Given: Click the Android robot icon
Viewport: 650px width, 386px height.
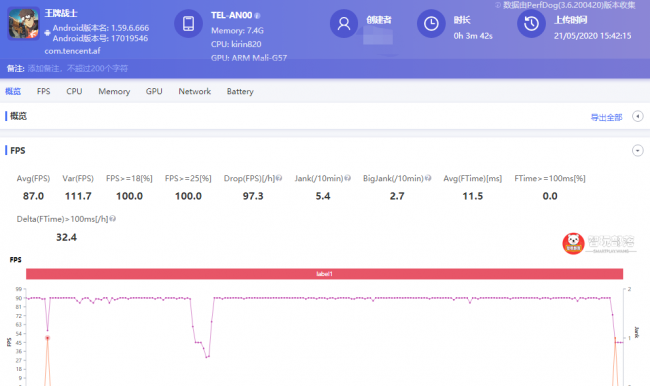Looking at the screenshot, I should tap(47, 32).
